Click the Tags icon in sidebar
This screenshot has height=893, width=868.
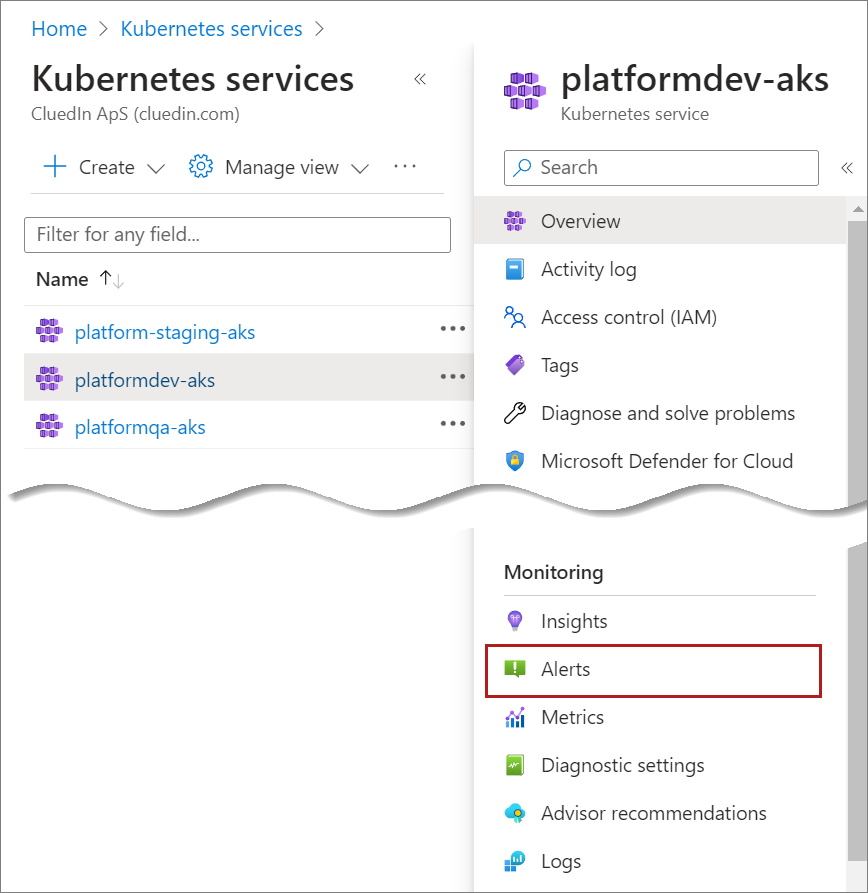515,366
